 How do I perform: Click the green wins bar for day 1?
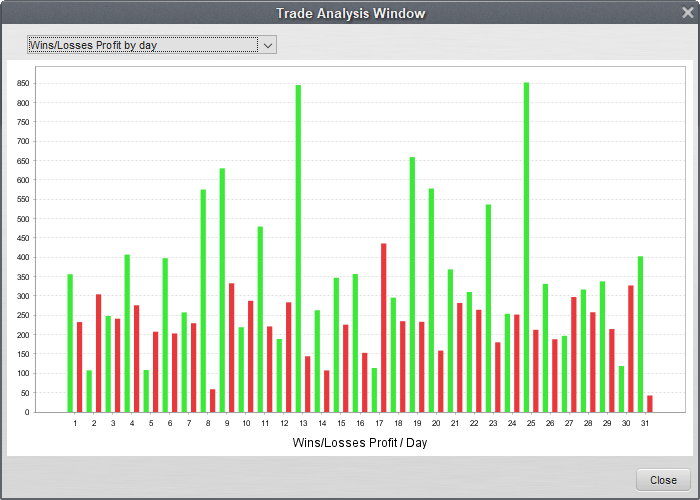coord(70,343)
